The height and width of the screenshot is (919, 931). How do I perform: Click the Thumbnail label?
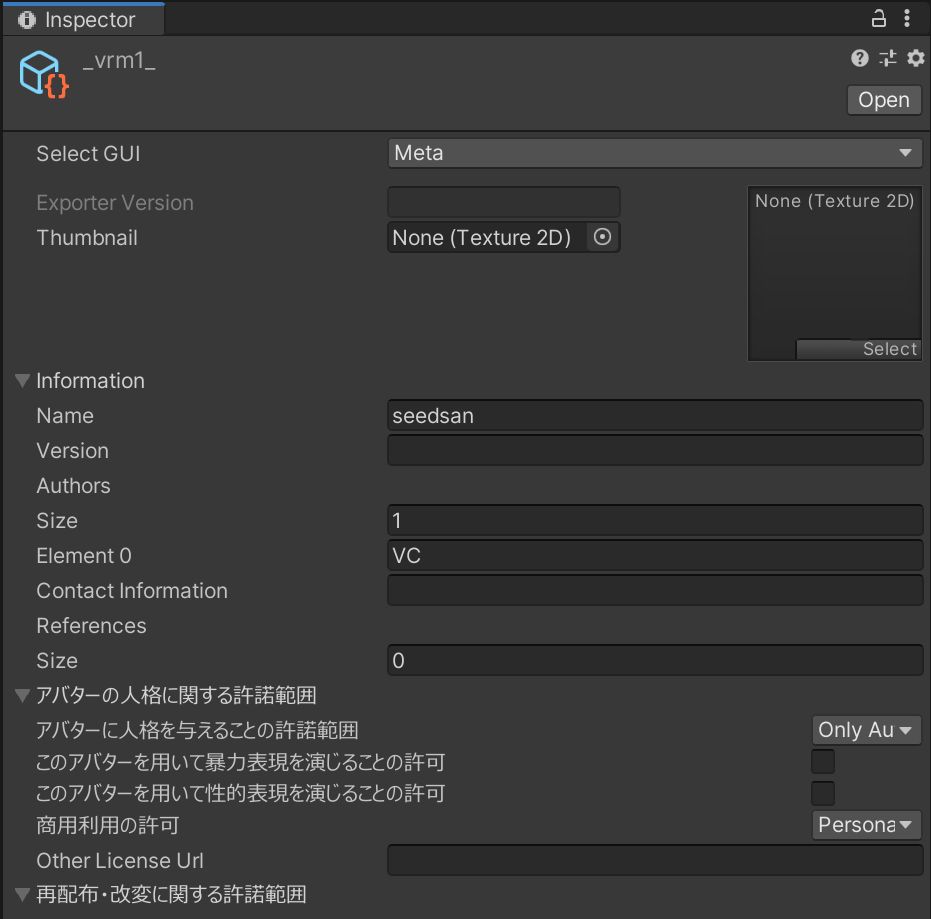click(87, 237)
